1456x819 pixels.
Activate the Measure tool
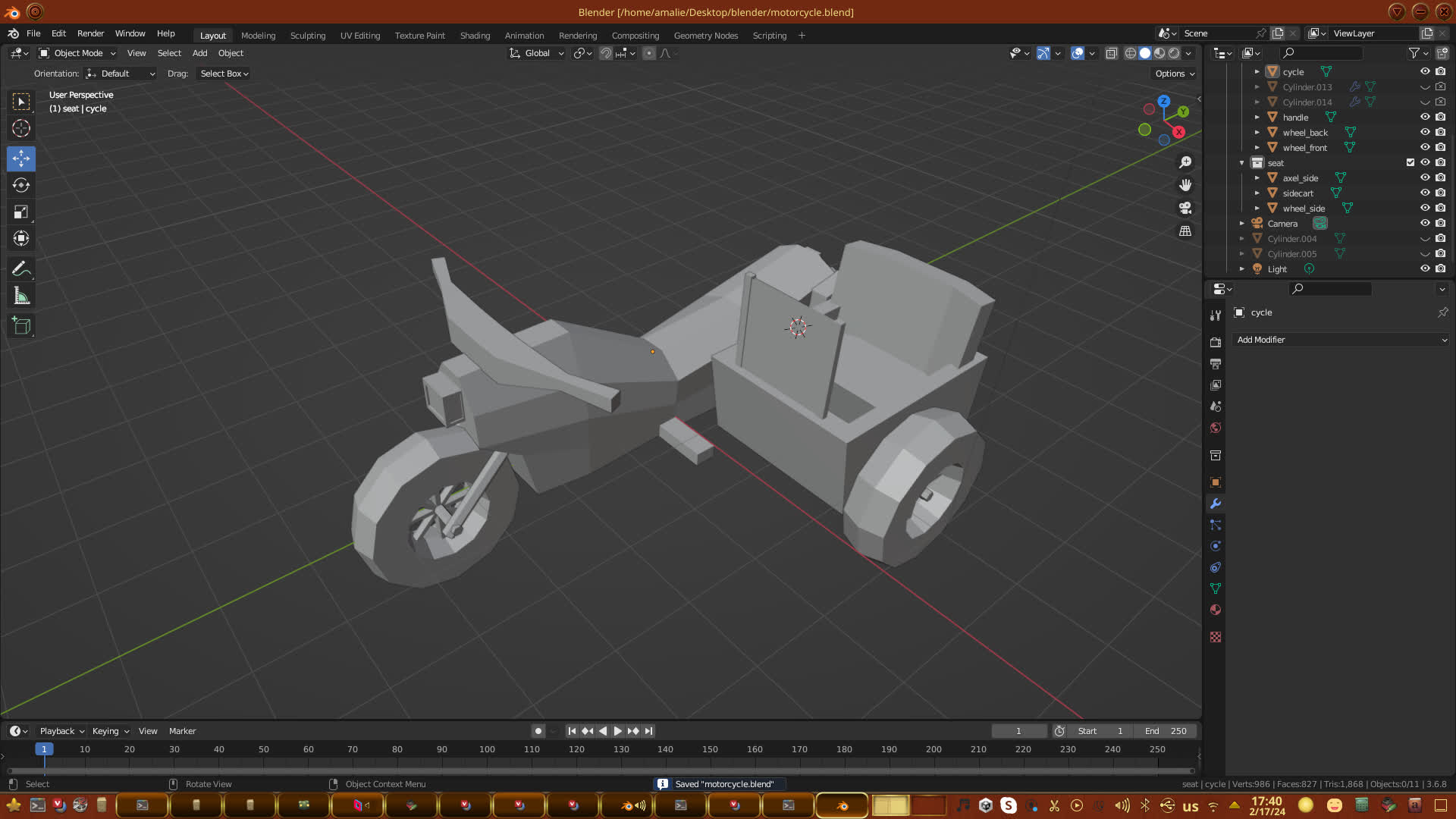point(21,297)
